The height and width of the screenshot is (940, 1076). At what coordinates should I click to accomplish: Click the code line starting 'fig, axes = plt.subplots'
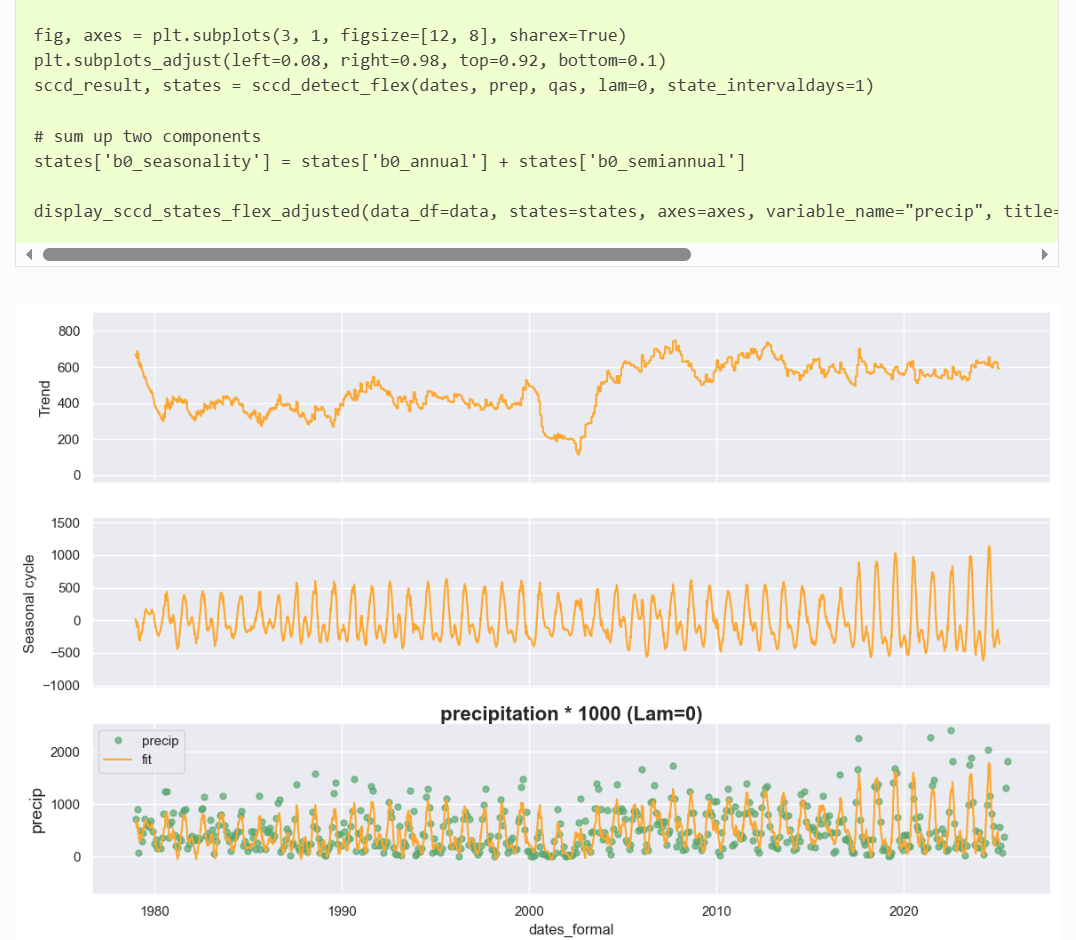(x=330, y=36)
